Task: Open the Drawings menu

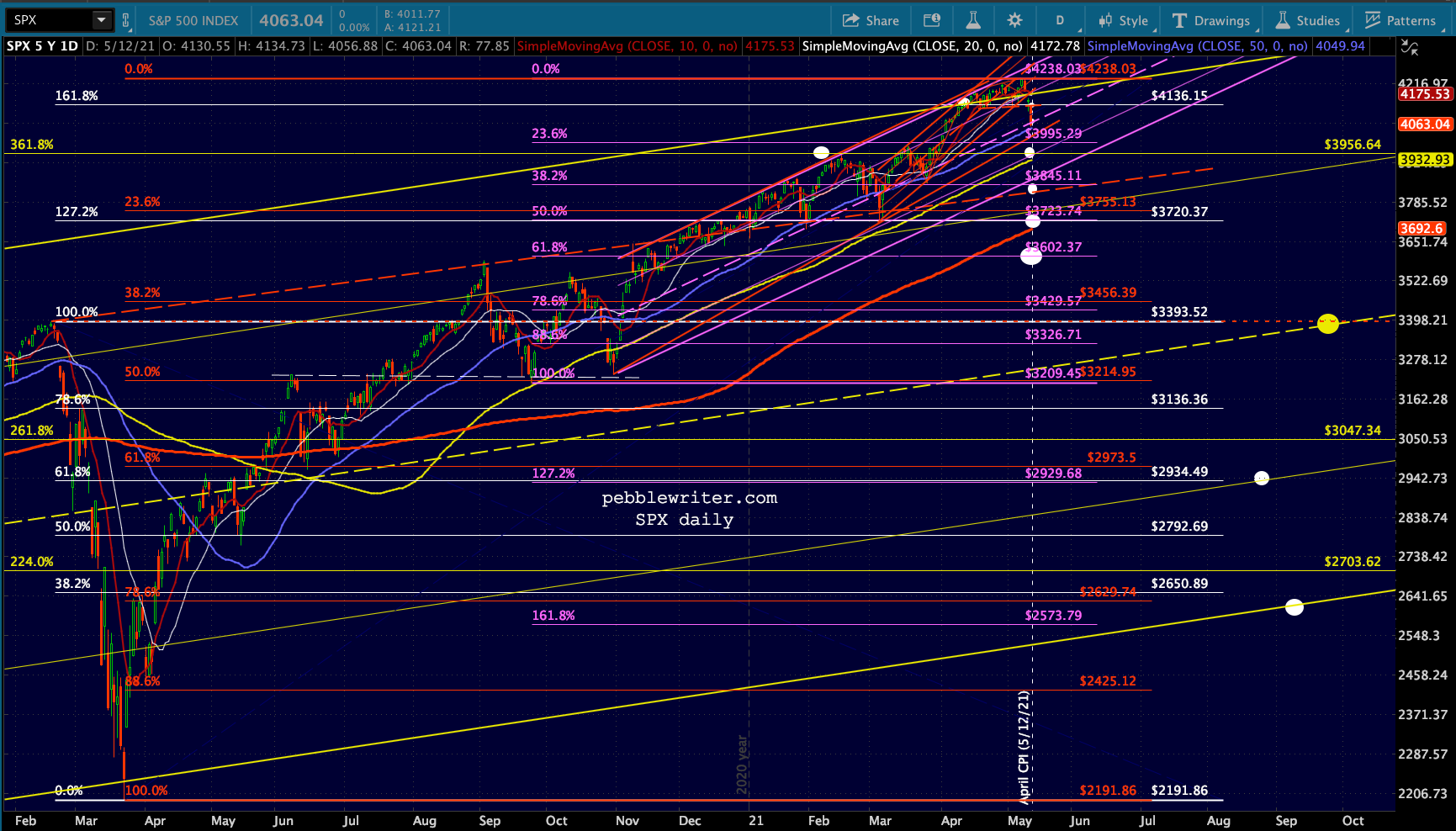Action: pos(1211,20)
